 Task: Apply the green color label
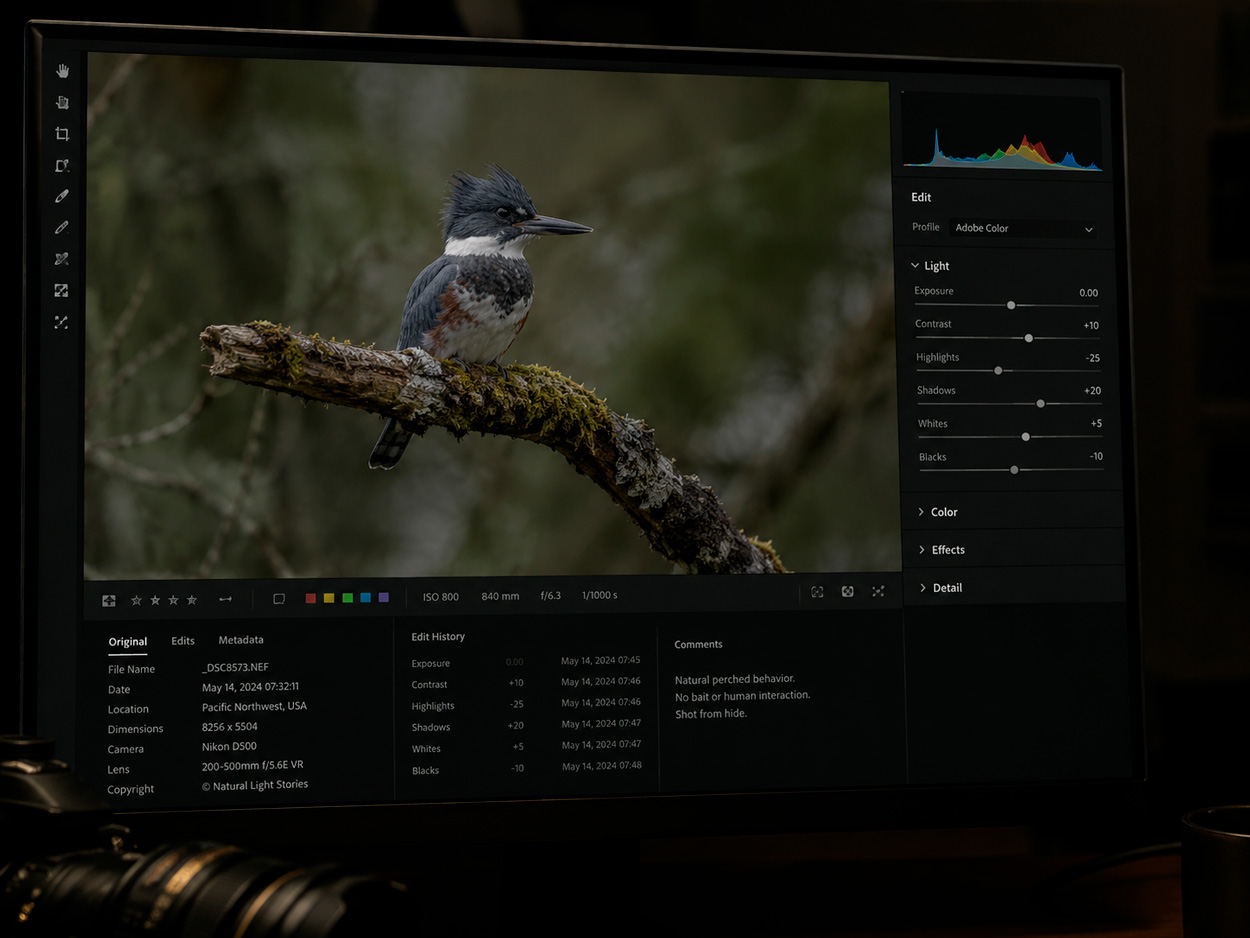tap(347, 598)
